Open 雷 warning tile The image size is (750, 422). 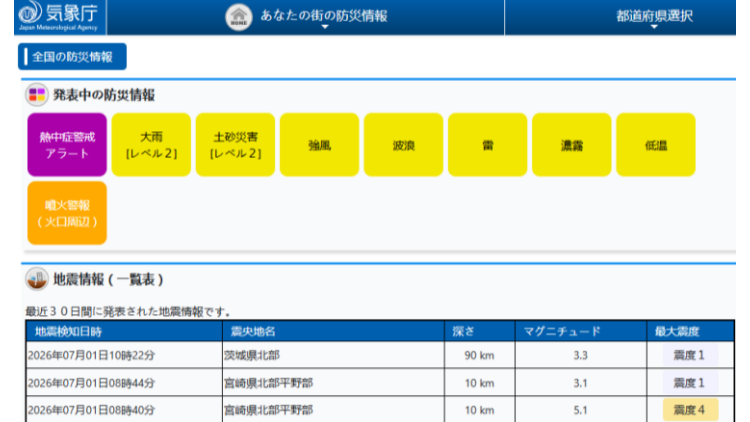click(x=488, y=145)
